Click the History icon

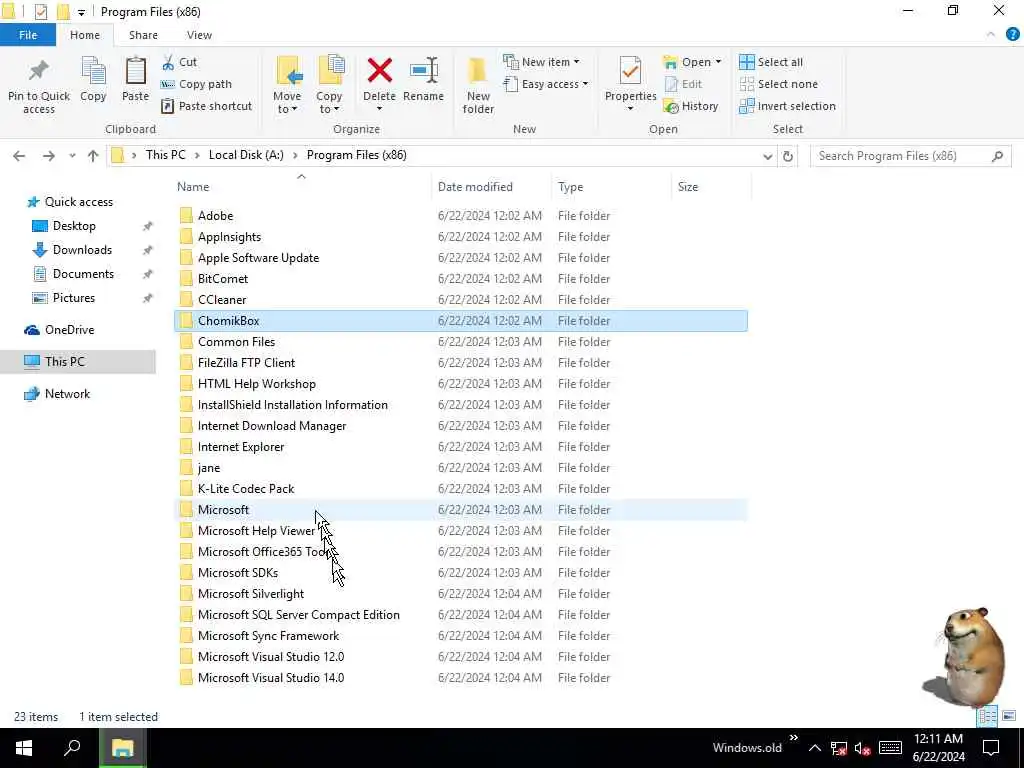pyautogui.click(x=671, y=106)
